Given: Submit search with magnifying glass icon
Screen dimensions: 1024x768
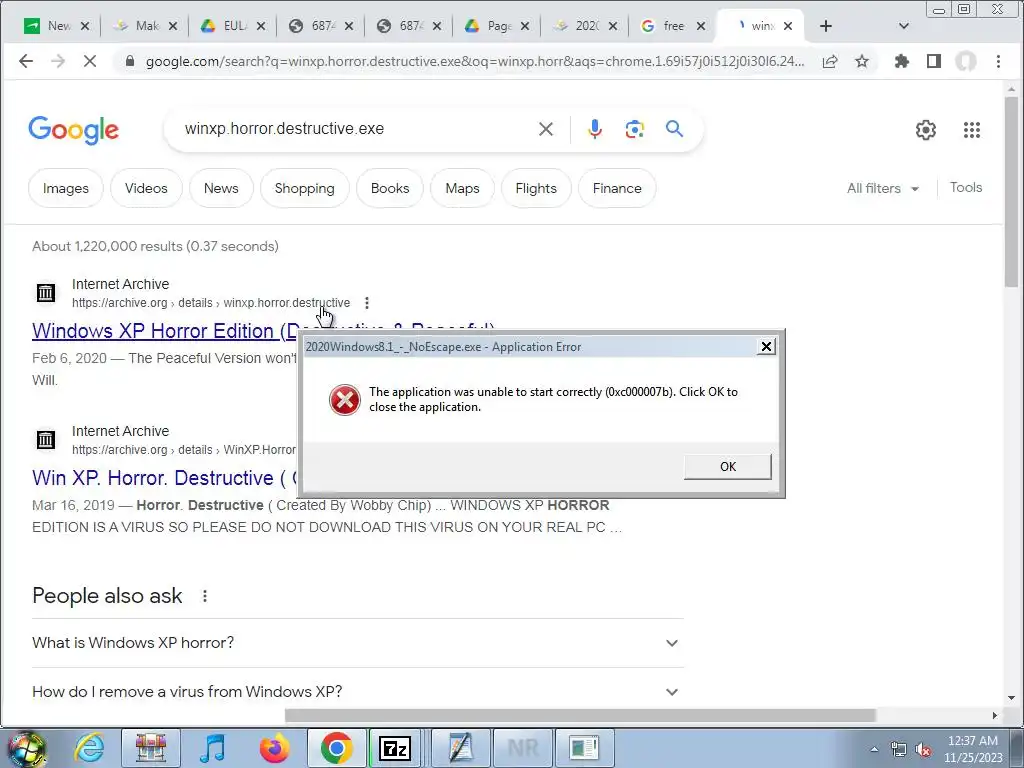Looking at the screenshot, I should 675,129.
